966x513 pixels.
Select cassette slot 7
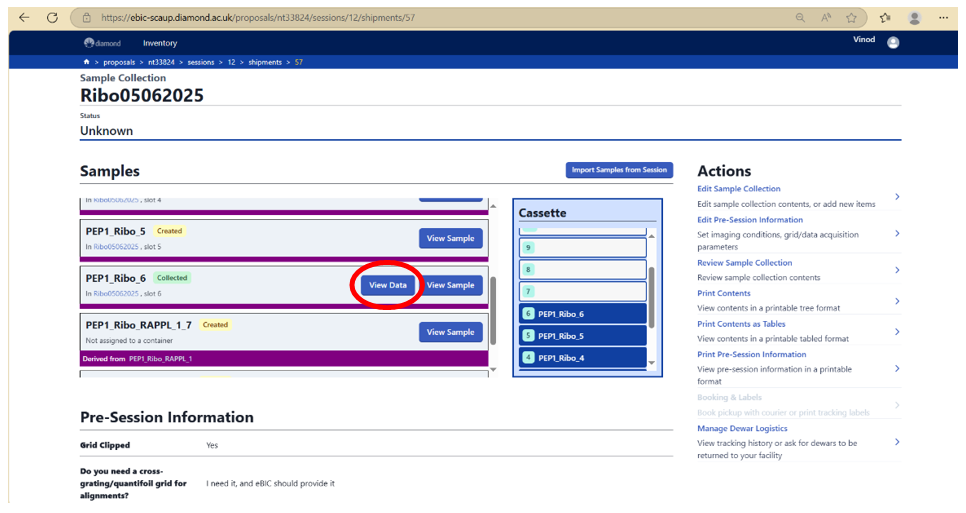[583, 291]
